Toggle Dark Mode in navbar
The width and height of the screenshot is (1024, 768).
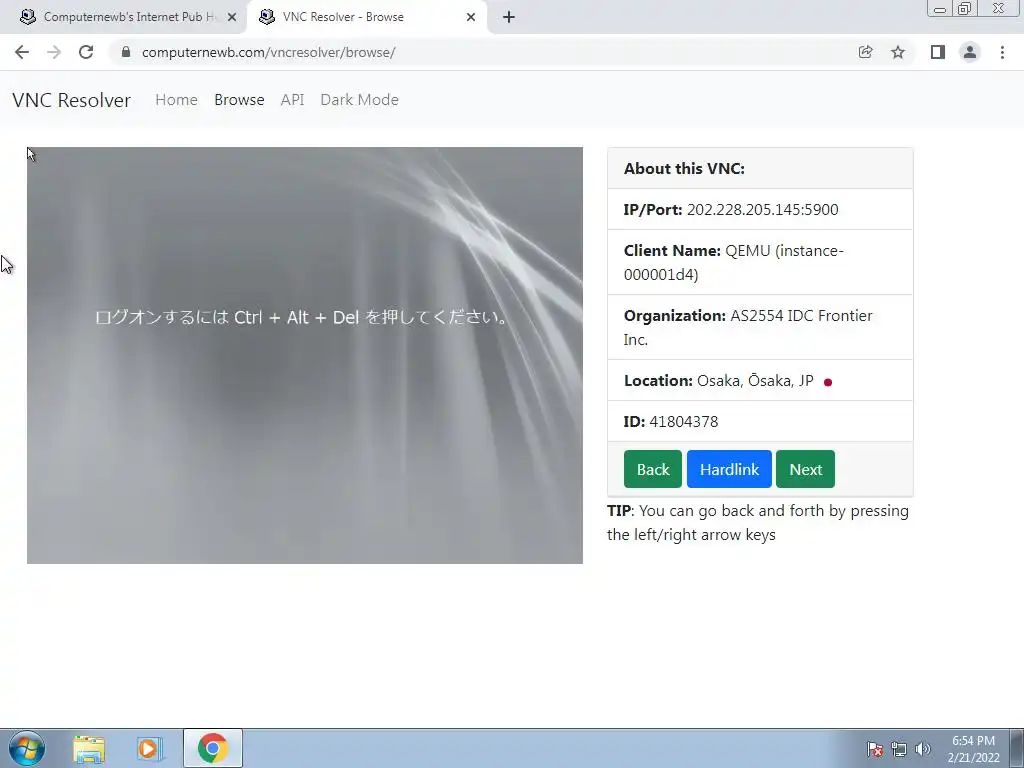[x=359, y=100]
